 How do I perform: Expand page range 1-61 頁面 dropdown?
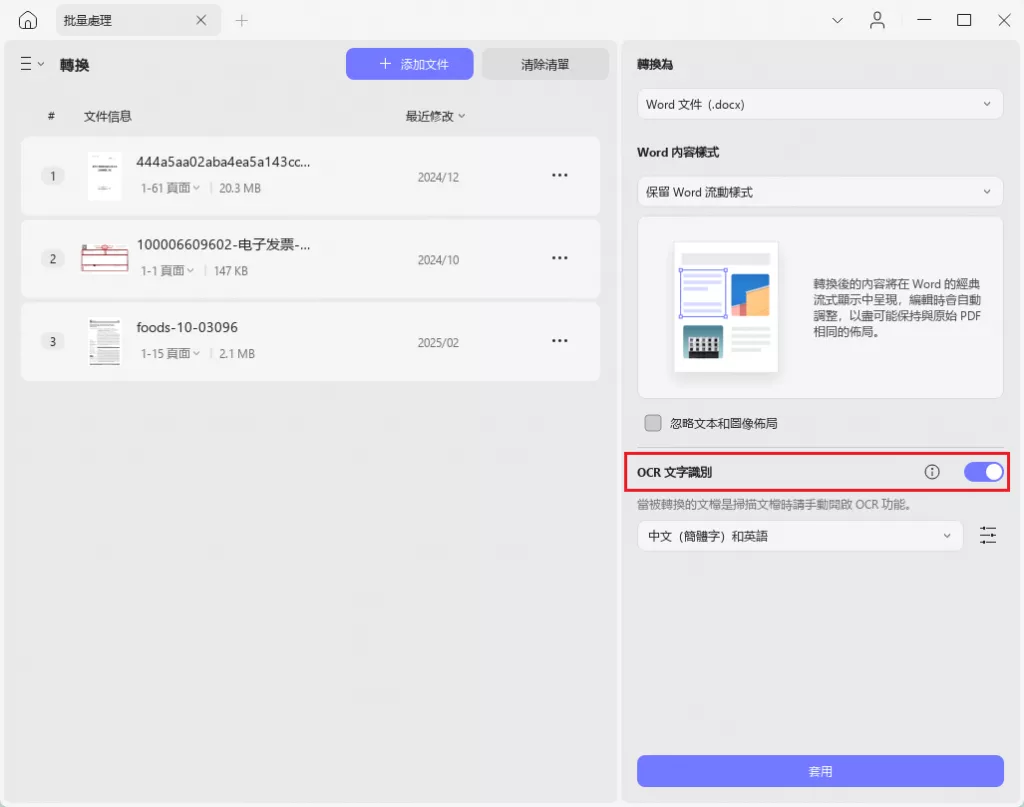[170, 188]
